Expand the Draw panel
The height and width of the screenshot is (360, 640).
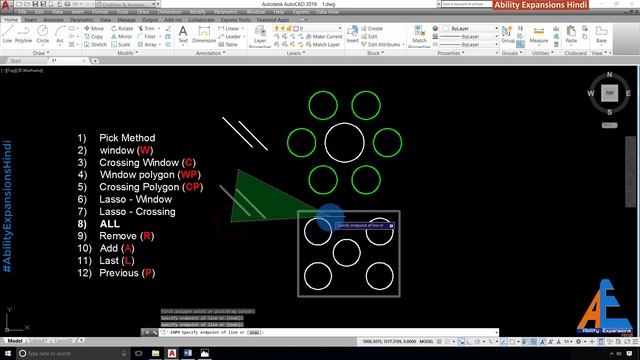pos(41,53)
